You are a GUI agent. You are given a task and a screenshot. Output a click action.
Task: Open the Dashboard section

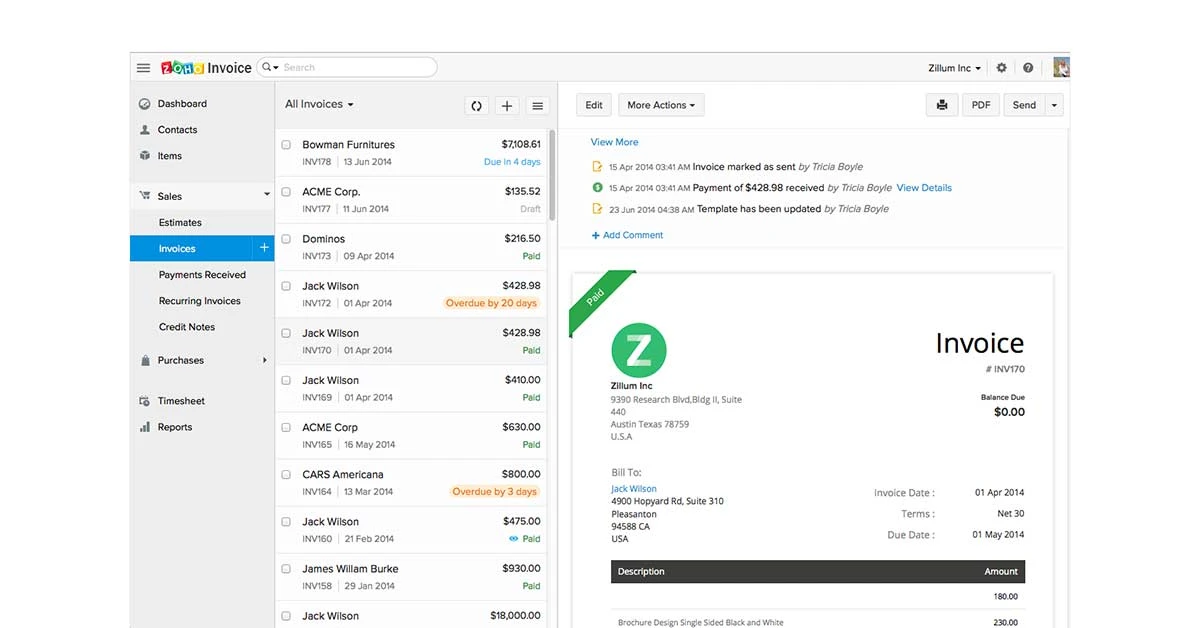tap(183, 103)
